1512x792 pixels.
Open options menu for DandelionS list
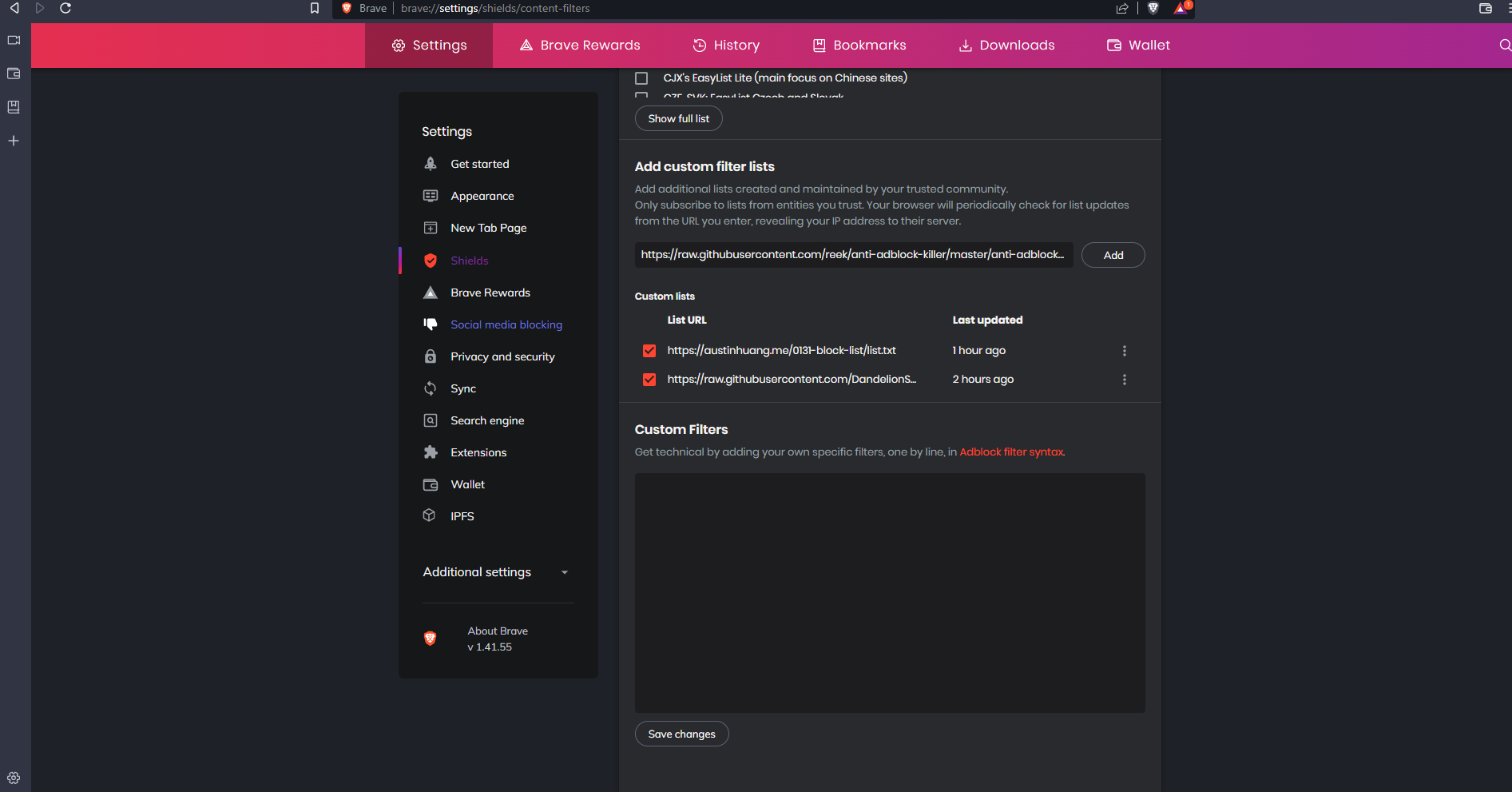tap(1124, 380)
